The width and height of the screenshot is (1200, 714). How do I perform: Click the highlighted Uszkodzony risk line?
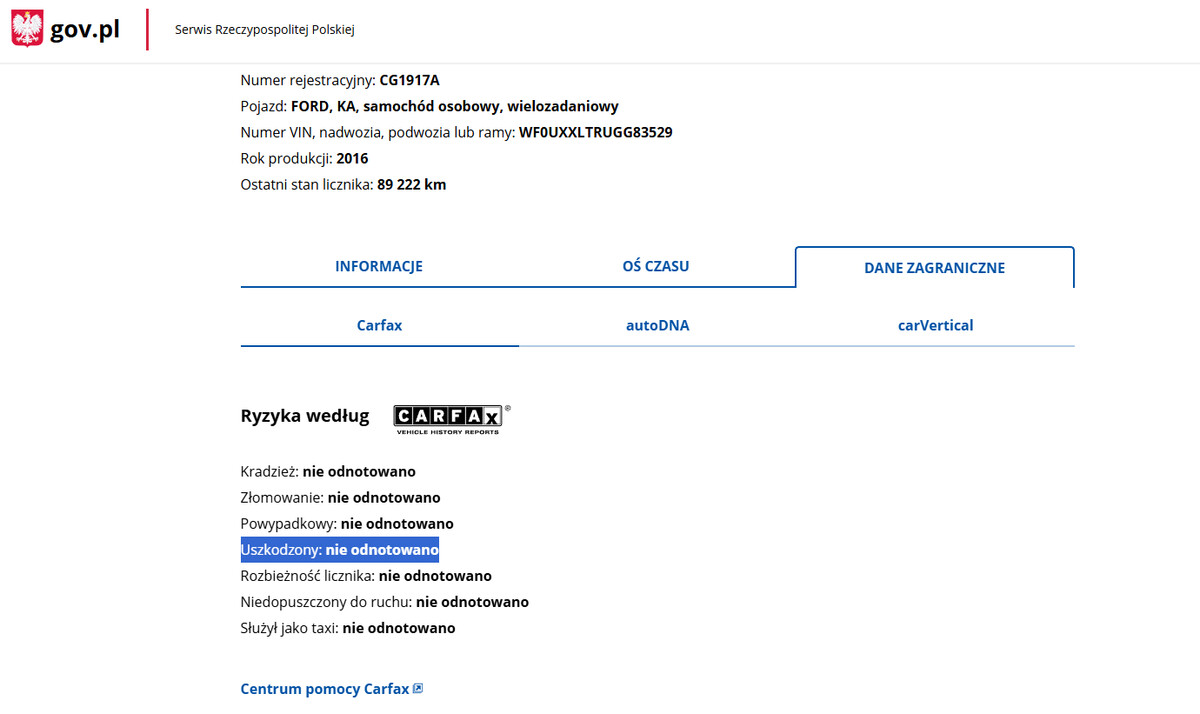pyautogui.click(x=339, y=550)
